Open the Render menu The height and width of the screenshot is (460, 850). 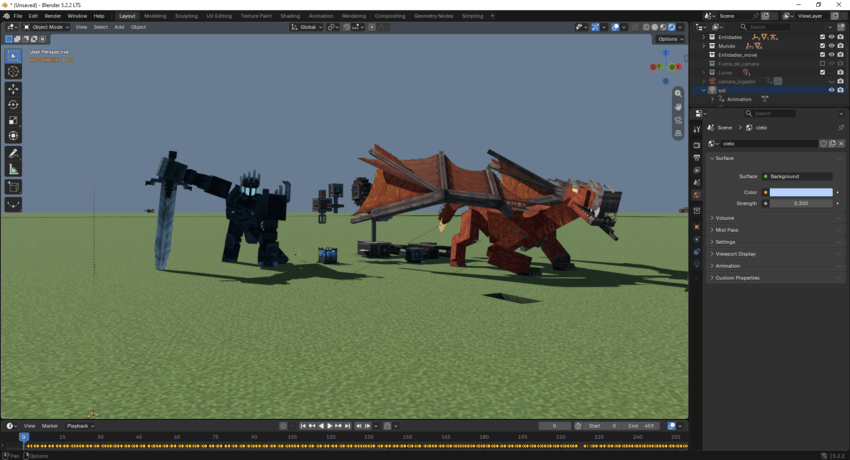tap(53, 16)
